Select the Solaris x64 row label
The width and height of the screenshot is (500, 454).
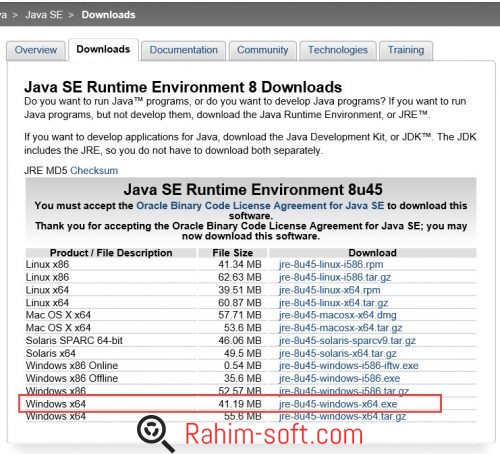pos(51,353)
